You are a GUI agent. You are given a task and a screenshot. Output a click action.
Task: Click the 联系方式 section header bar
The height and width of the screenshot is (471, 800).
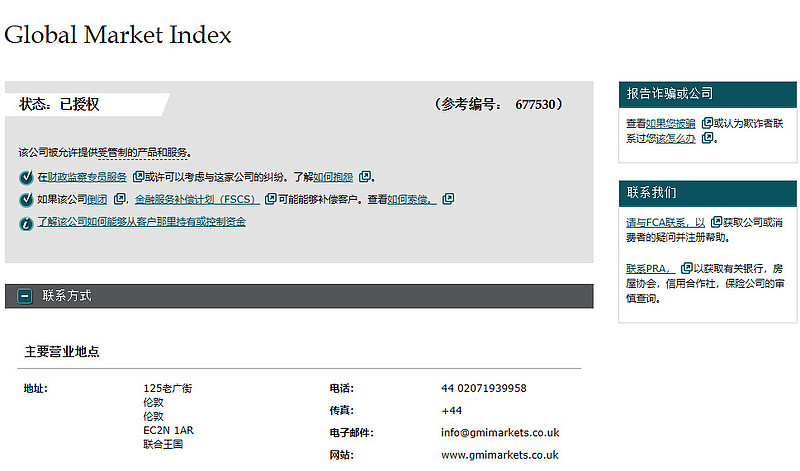tap(299, 296)
